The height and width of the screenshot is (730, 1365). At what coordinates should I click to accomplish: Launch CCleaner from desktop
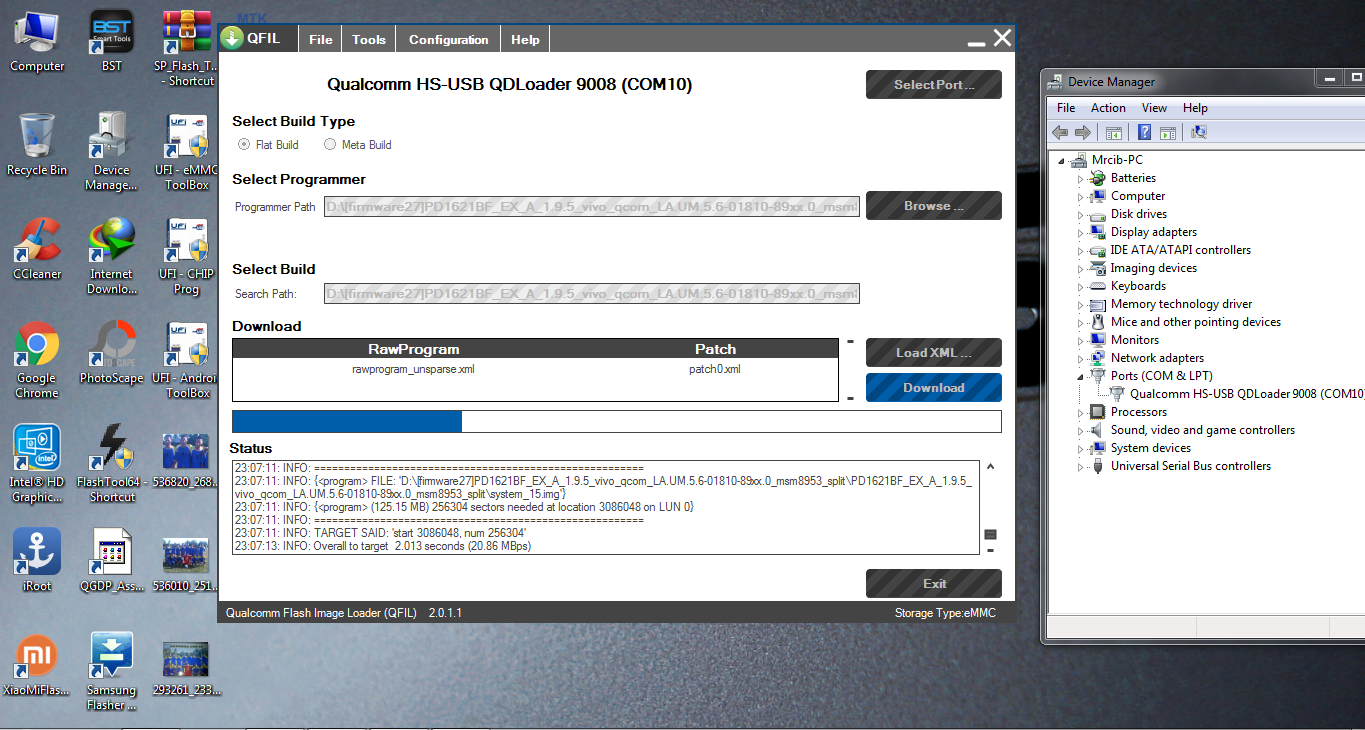point(37,249)
